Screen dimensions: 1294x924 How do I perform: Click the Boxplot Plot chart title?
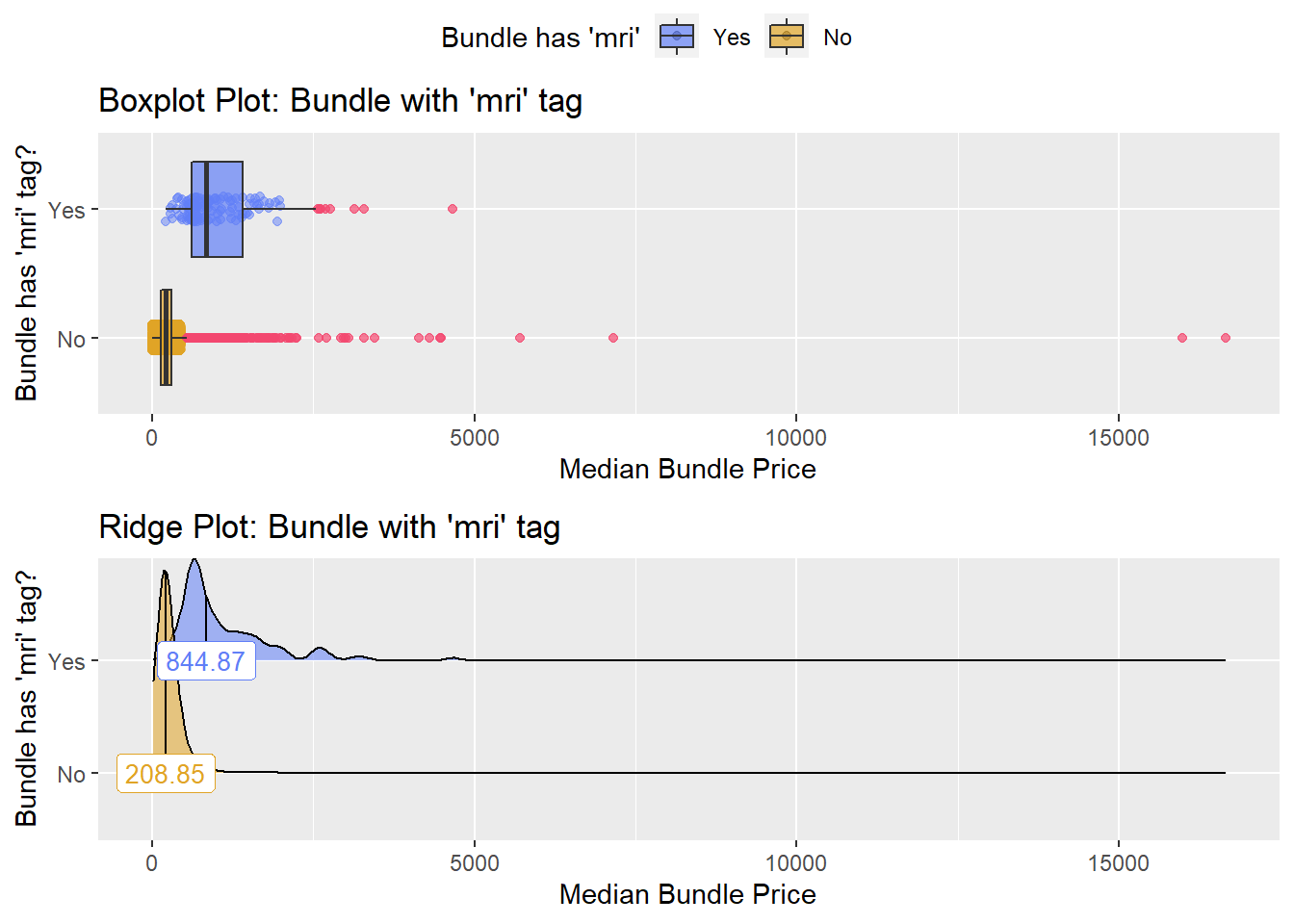pyautogui.click(x=340, y=101)
